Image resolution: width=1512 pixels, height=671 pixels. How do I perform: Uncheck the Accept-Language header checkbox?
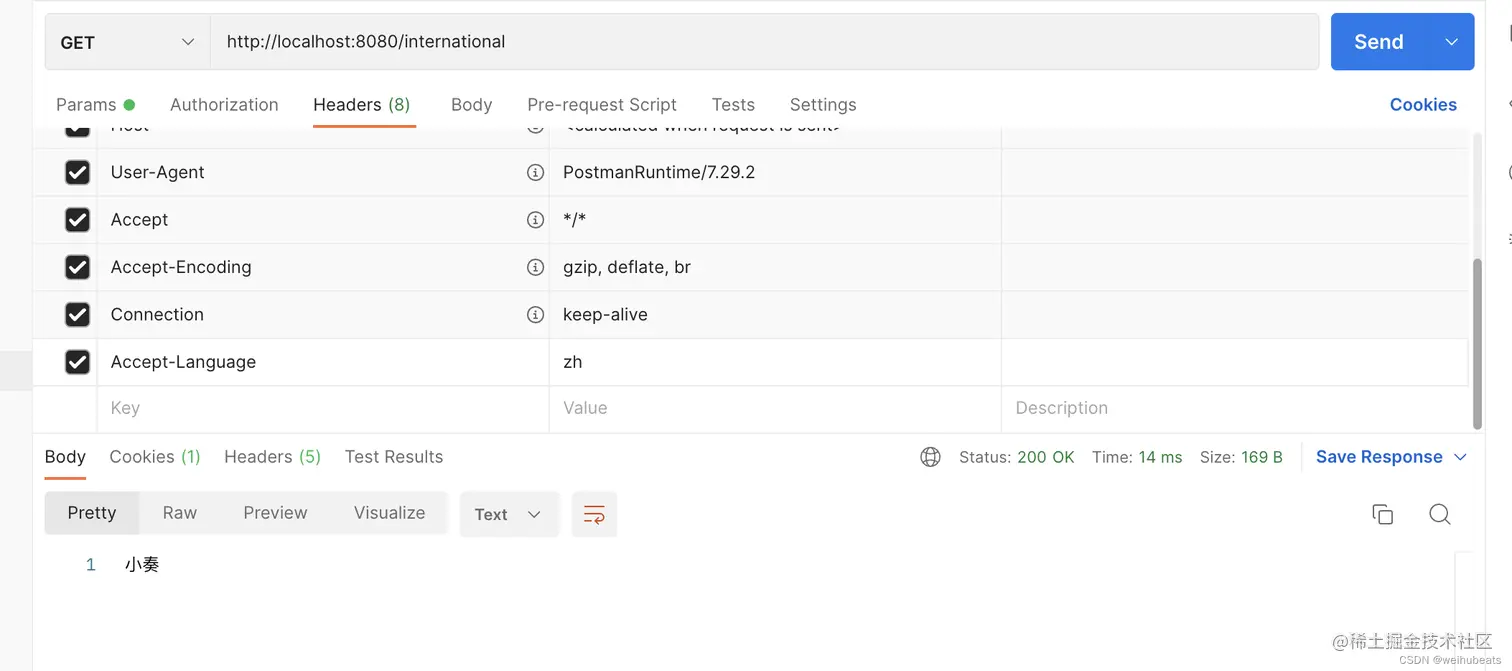click(77, 362)
